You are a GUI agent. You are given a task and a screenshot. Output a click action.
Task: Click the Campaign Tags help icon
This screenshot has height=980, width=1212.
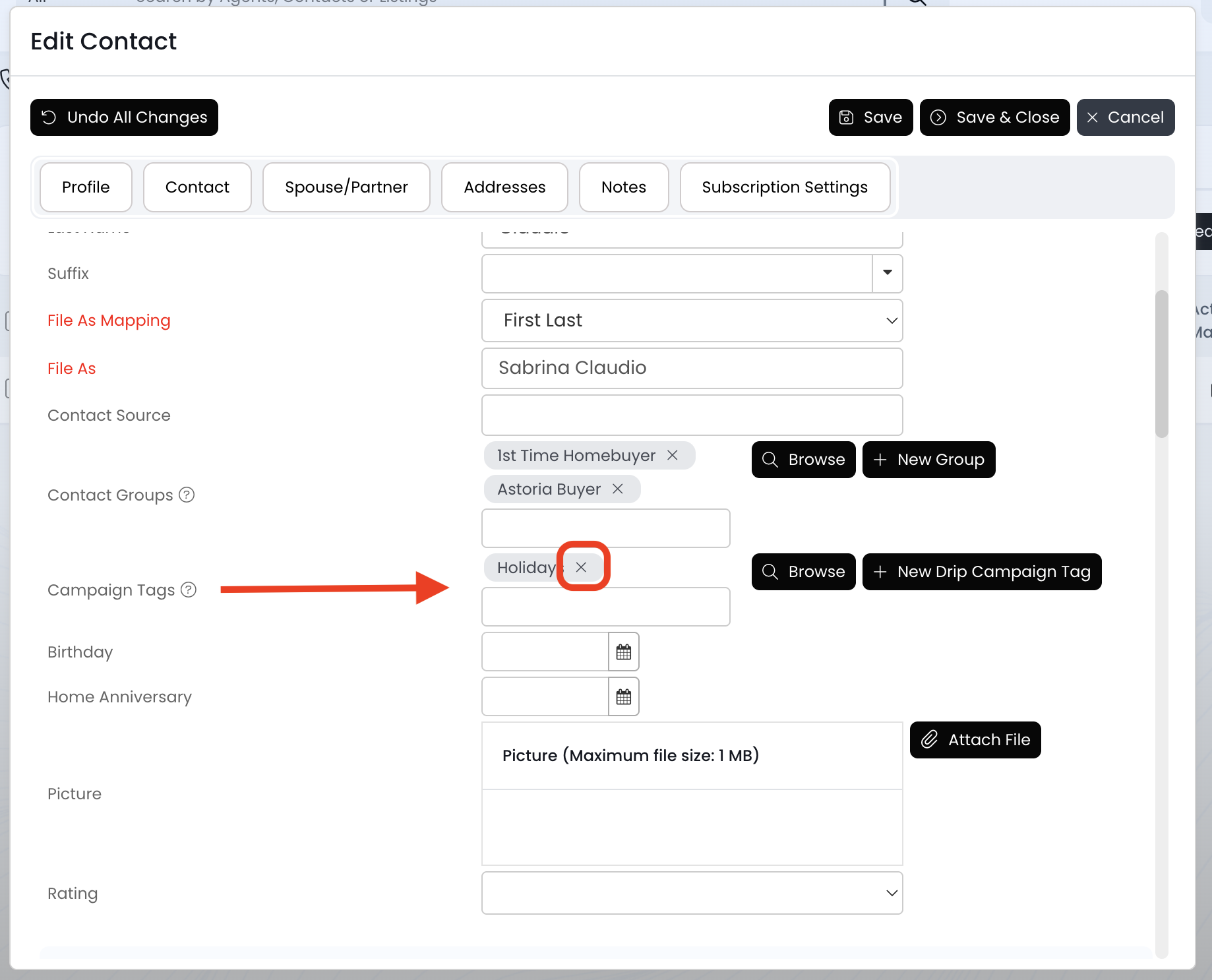[189, 590]
